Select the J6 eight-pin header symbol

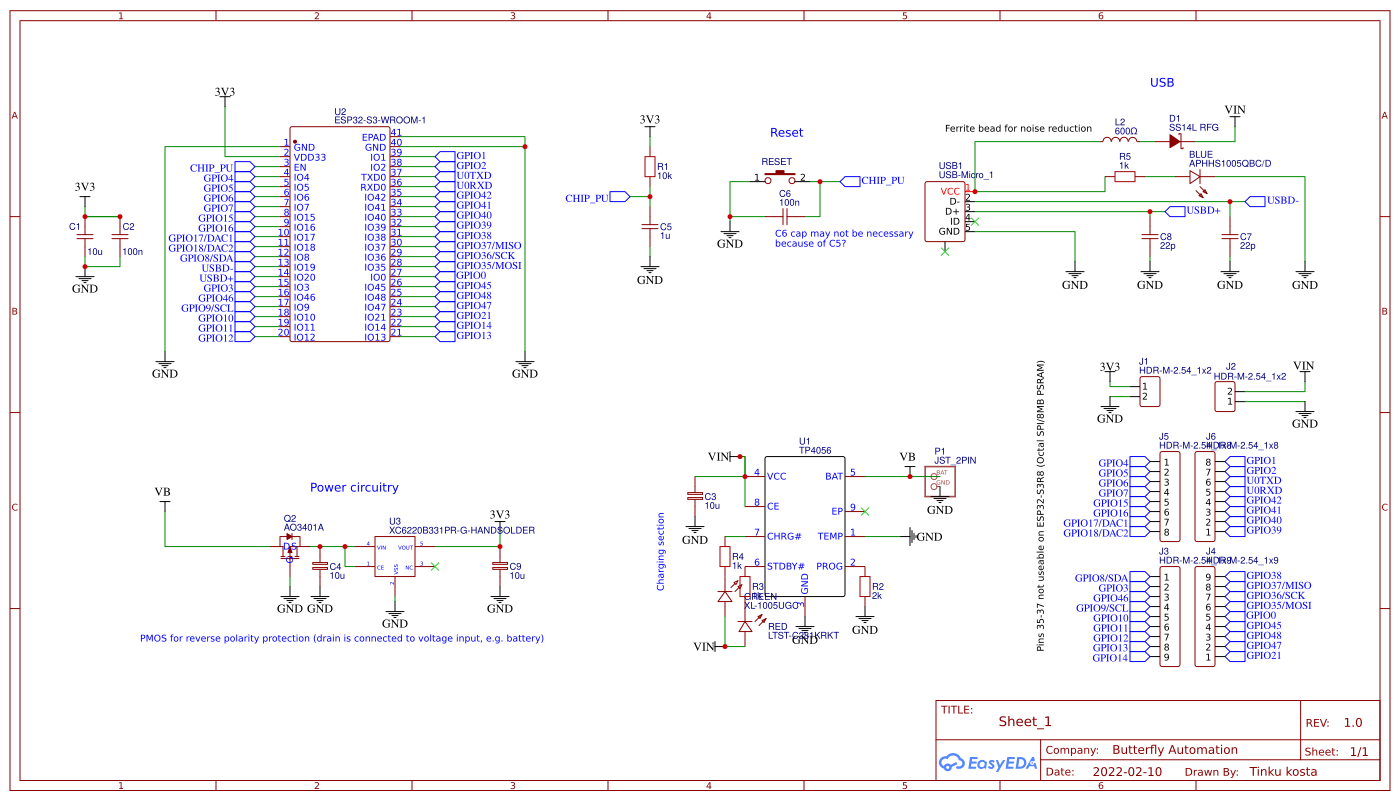(x=1206, y=497)
